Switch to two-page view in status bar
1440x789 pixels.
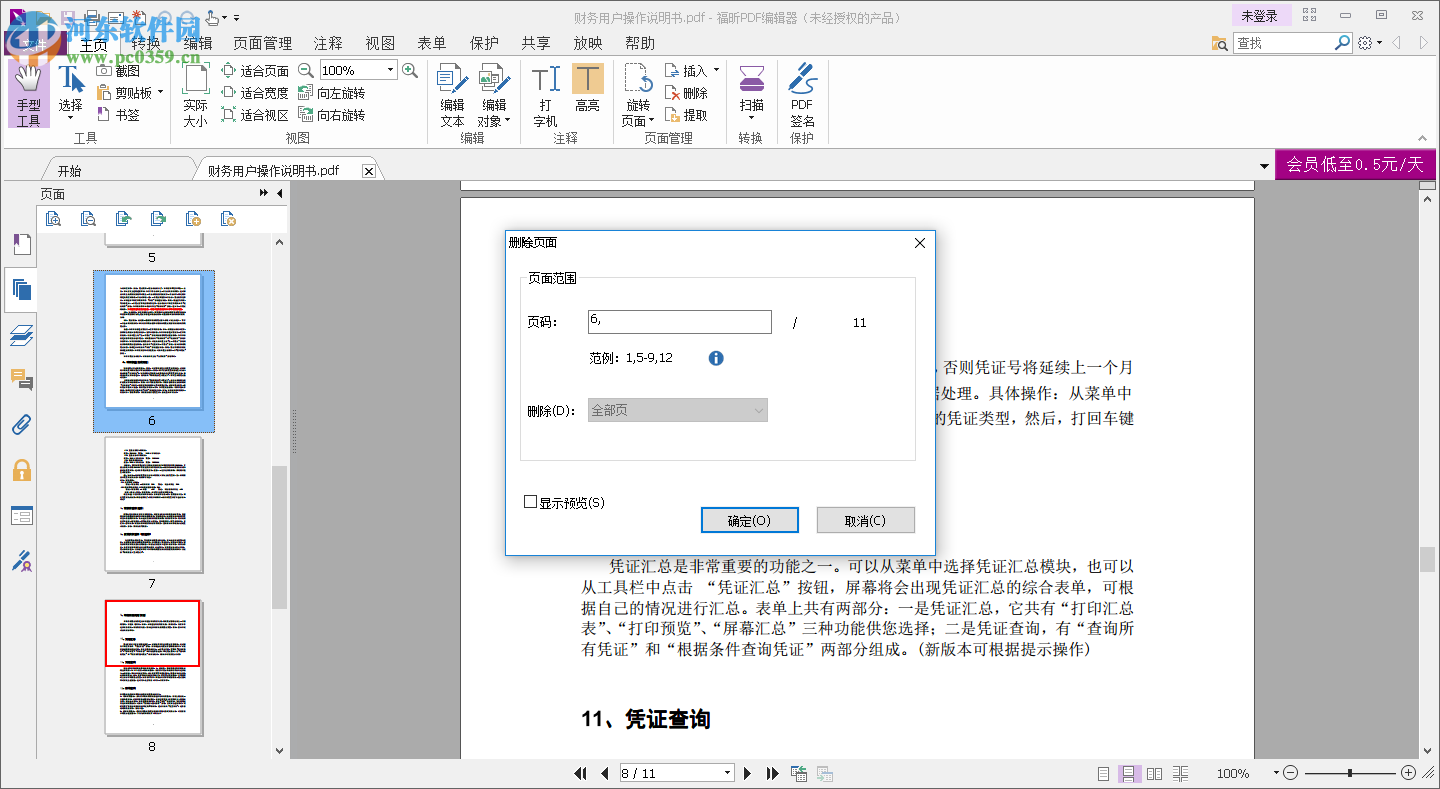coord(1154,772)
